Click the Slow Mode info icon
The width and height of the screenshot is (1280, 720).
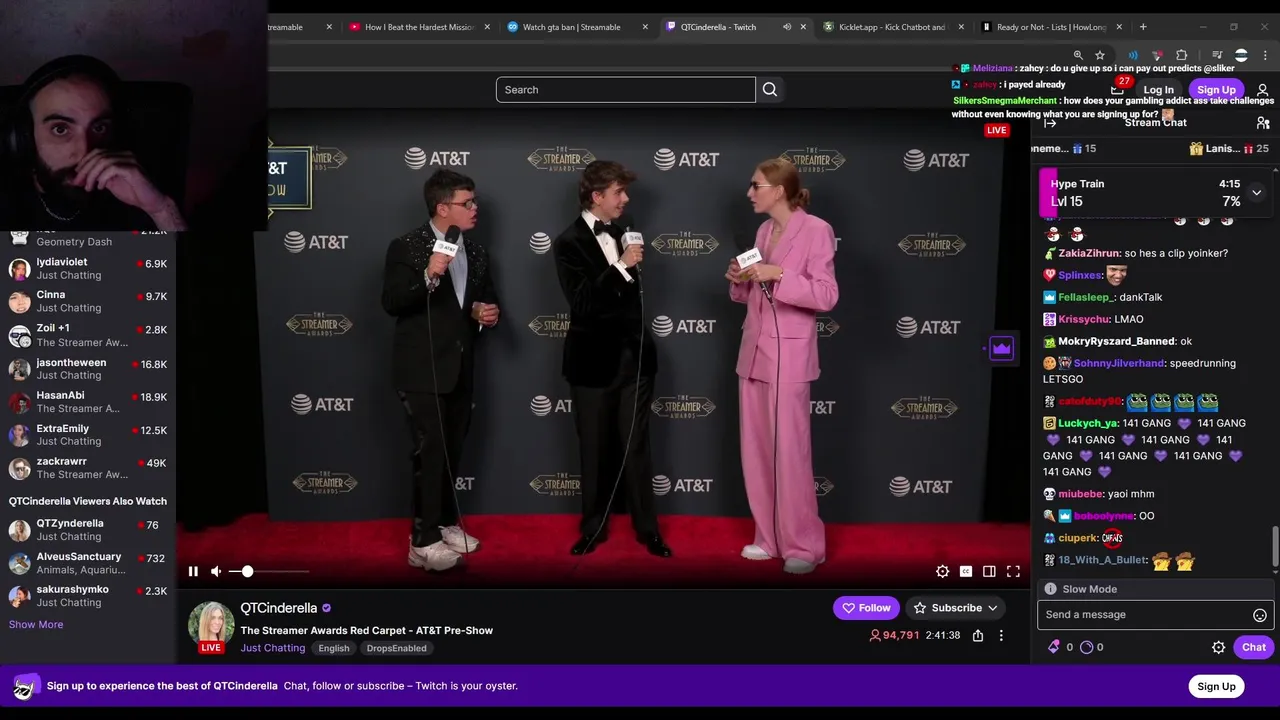(x=1050, y=589)
